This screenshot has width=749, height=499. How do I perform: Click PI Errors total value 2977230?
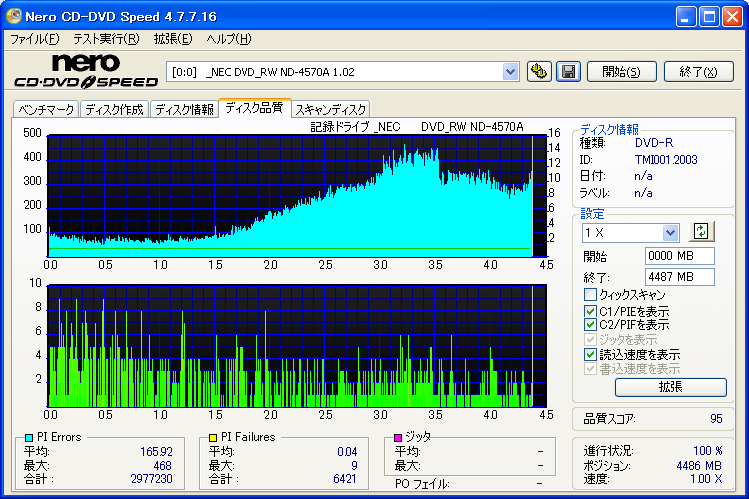pos(151,478)
